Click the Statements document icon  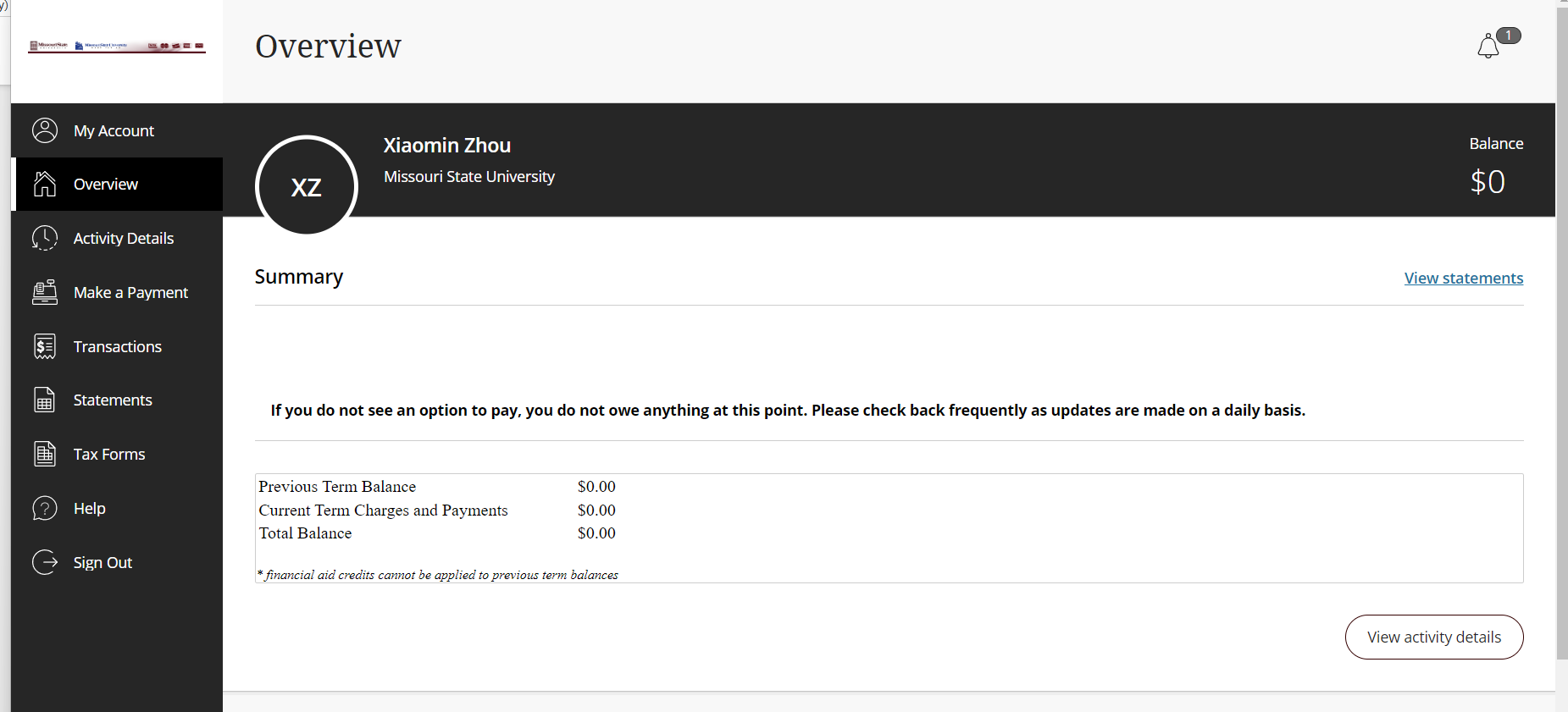click(45, 400)
